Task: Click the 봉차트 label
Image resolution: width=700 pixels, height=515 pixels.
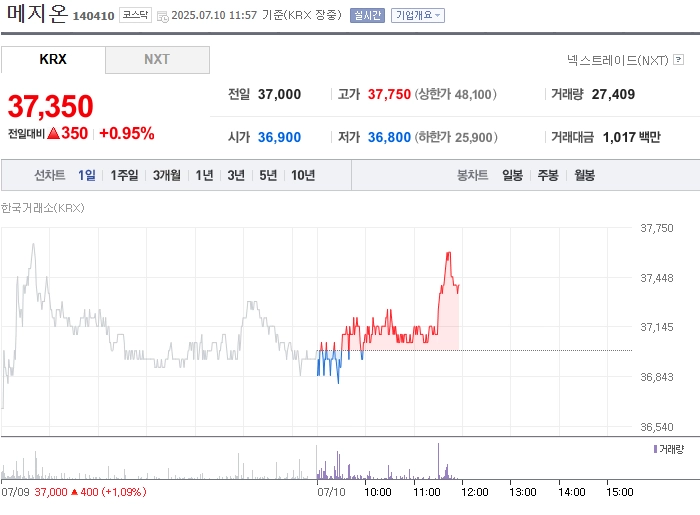Action: [472, 175]
